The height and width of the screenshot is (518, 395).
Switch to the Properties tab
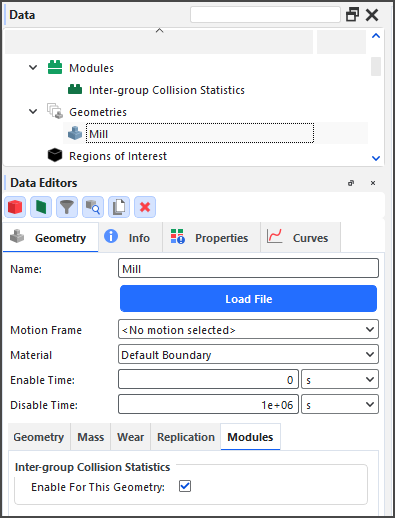coord(211,238)
